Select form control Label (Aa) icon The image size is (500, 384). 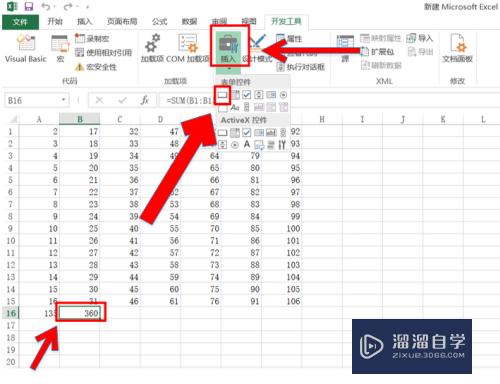(x=235, y=107)
